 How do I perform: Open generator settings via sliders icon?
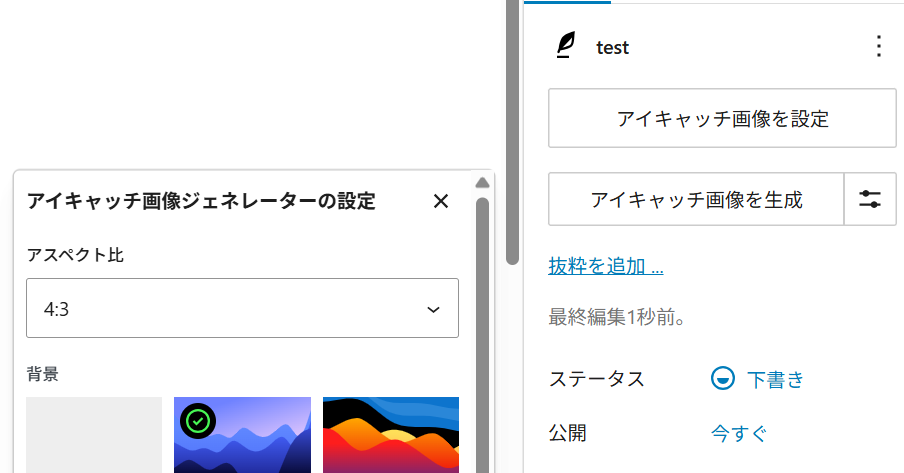(870, 199)
